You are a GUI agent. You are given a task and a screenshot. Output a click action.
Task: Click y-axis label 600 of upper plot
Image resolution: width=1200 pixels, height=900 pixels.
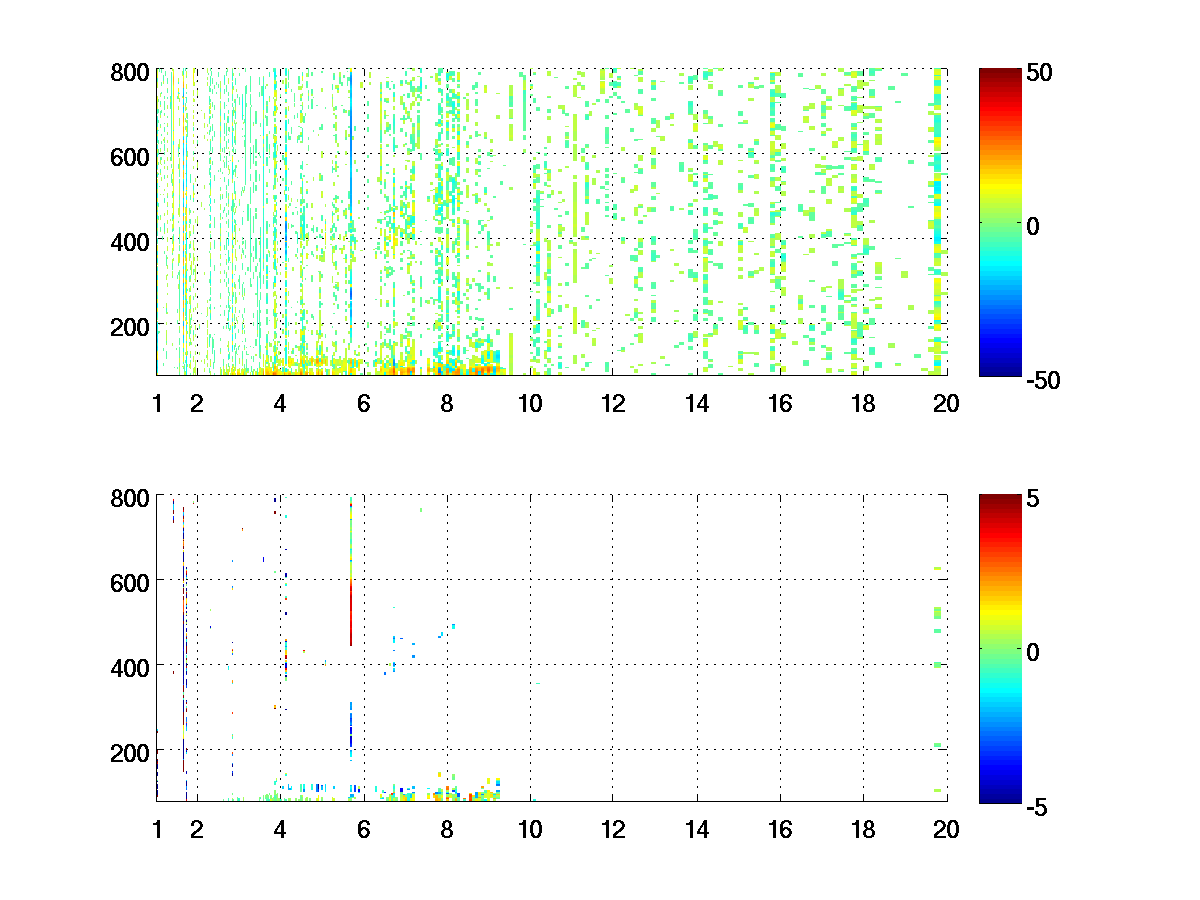pyautogui.click(x=130, y=156)
